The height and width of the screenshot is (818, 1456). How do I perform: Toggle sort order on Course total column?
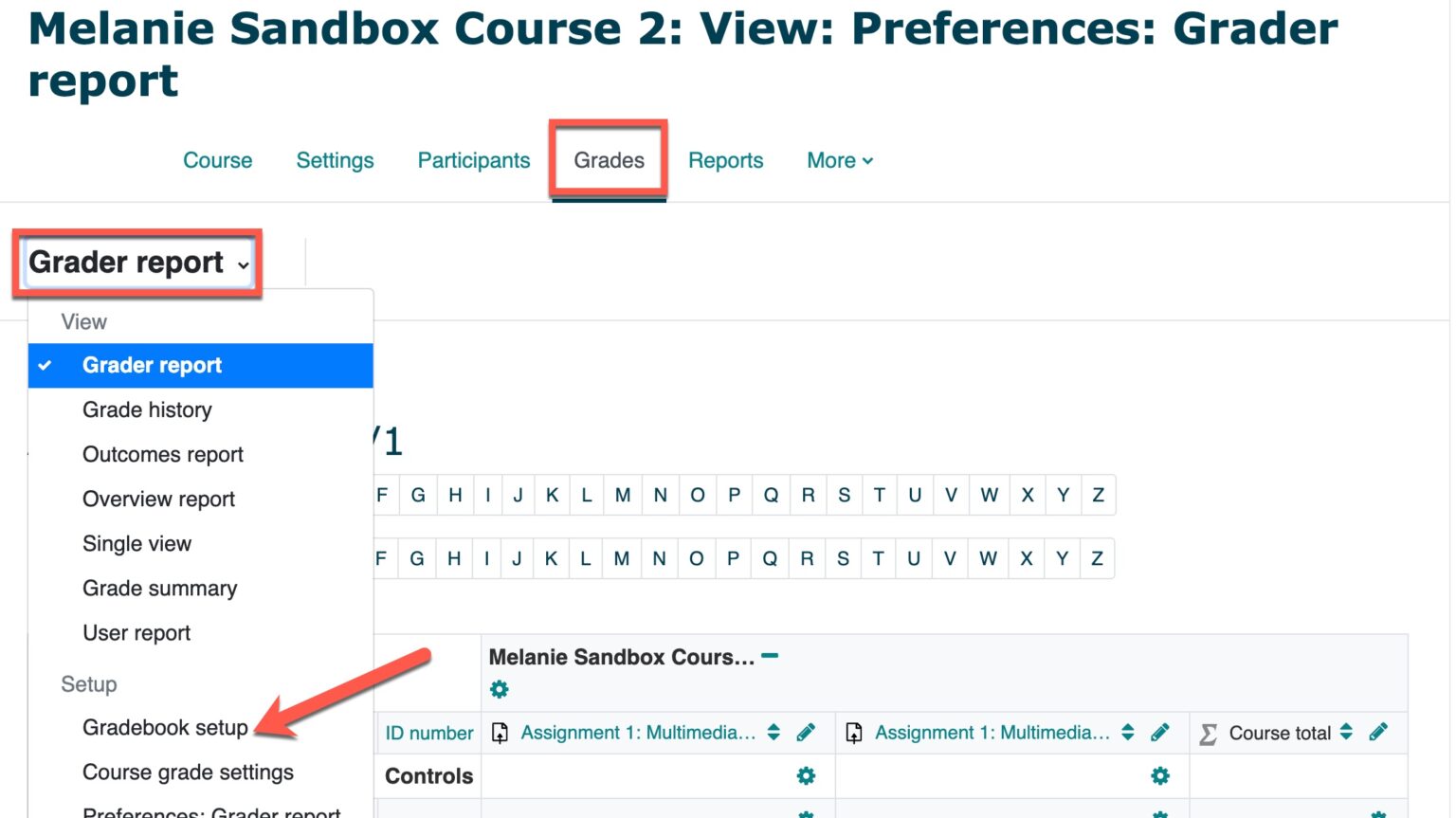click(x=1347, y=732)
